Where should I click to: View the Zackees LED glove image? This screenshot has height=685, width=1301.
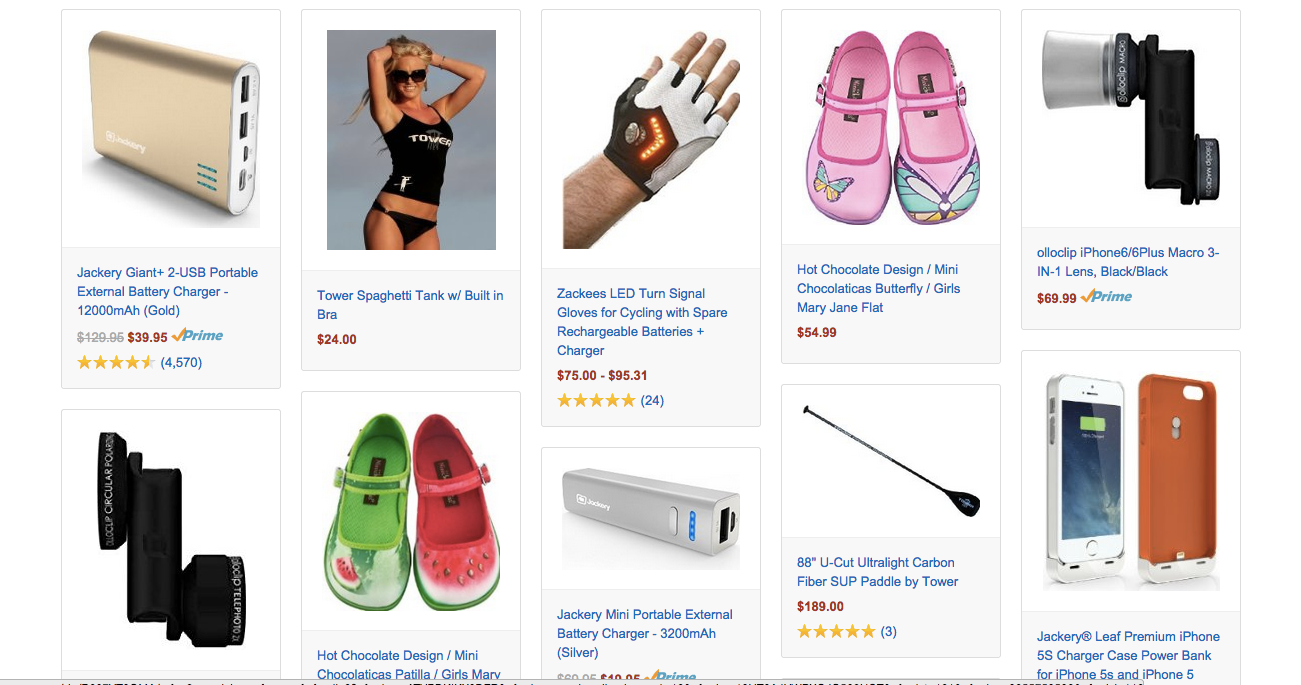(x=651, y=139)
